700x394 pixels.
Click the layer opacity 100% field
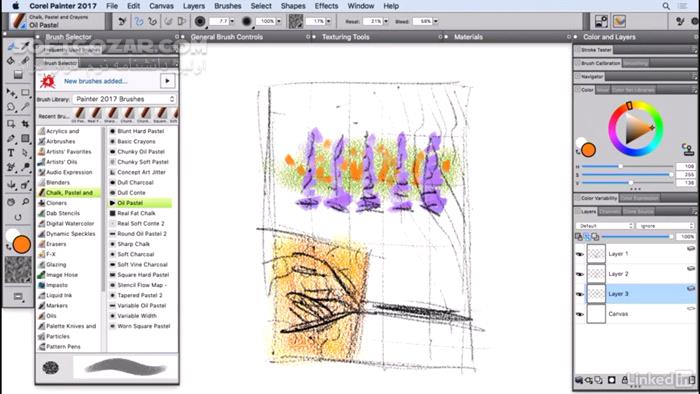tap(686, 236)
